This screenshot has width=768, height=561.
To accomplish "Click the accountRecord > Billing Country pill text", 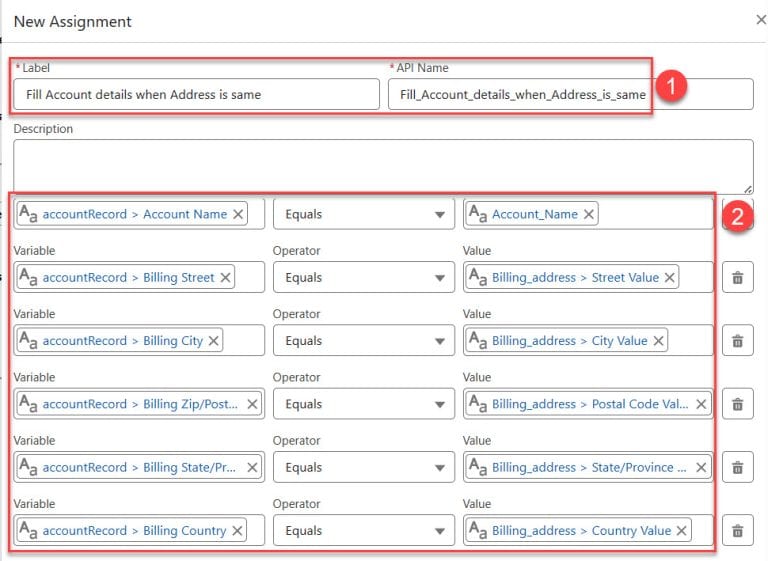I will (134, 530).
